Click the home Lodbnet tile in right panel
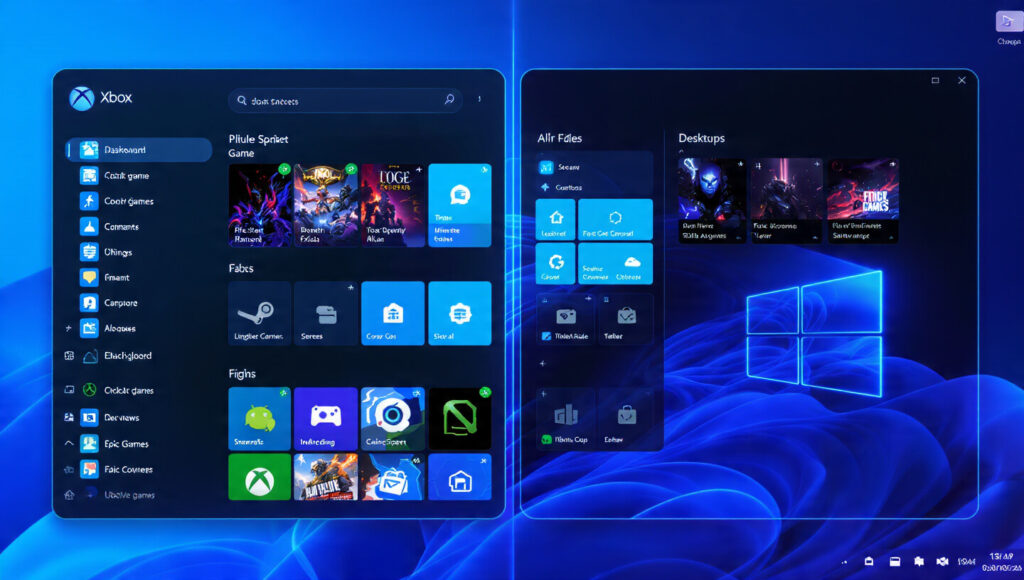This screenshot has height=580, width=1024. coord(554,218)
